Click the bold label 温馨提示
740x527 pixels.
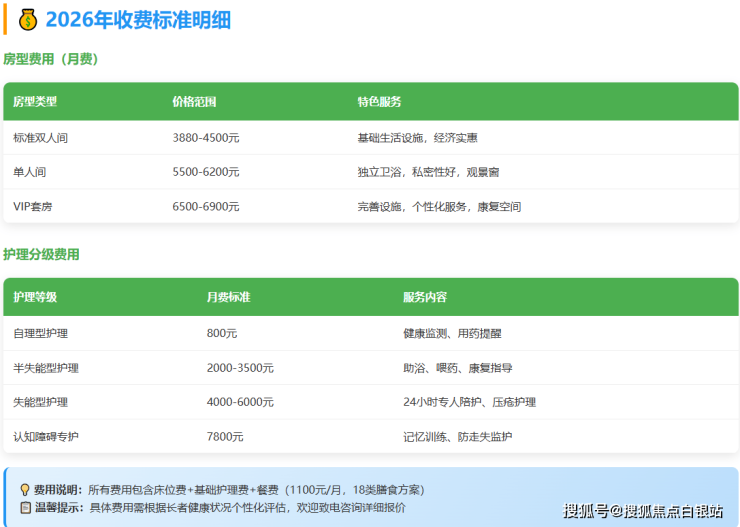pos(59,508)
